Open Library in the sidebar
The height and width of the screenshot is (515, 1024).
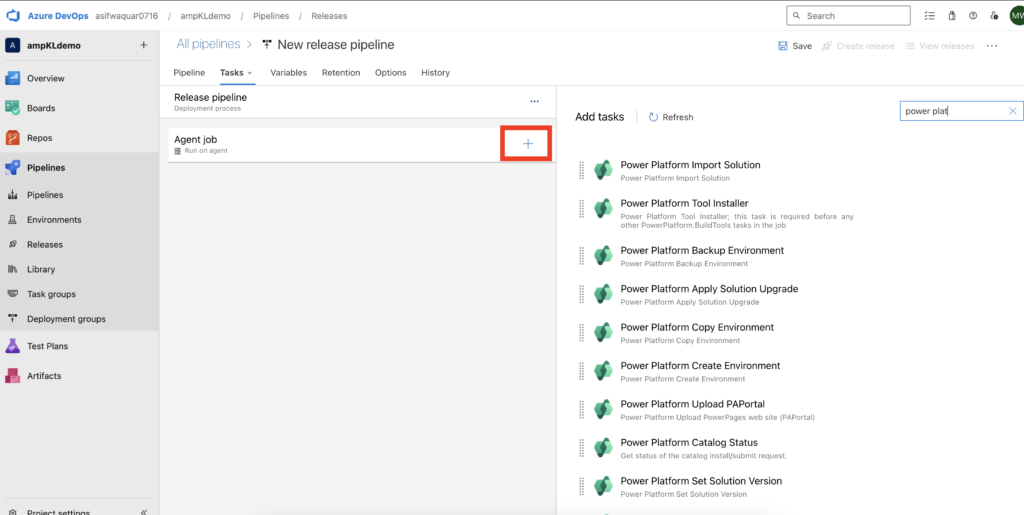click(41, 269)
